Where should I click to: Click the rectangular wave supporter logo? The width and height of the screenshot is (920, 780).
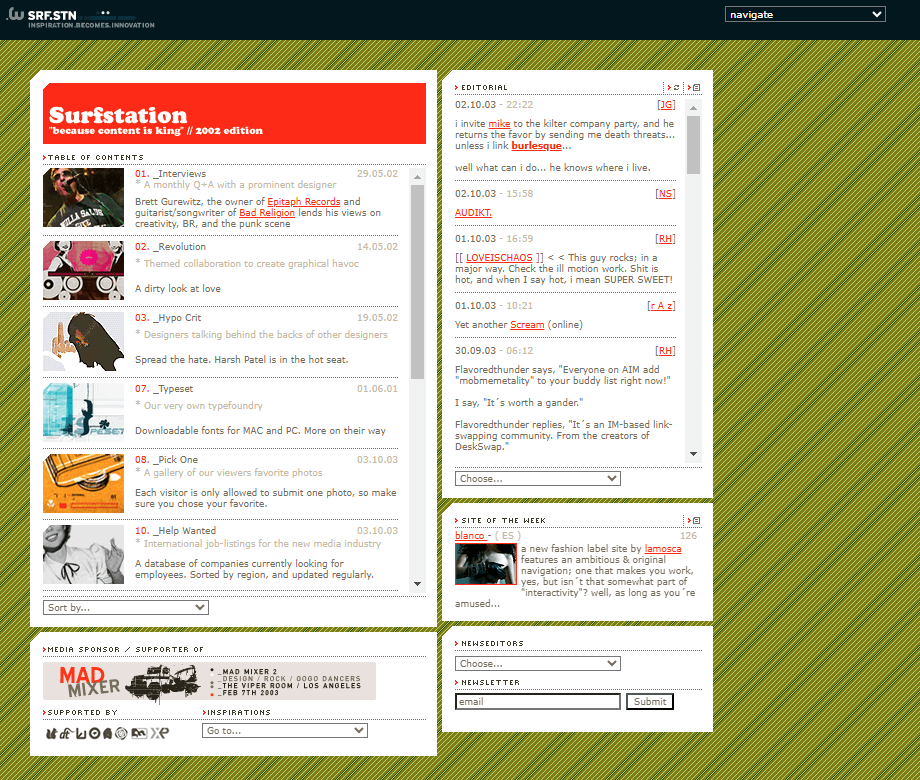coord(139,733)
